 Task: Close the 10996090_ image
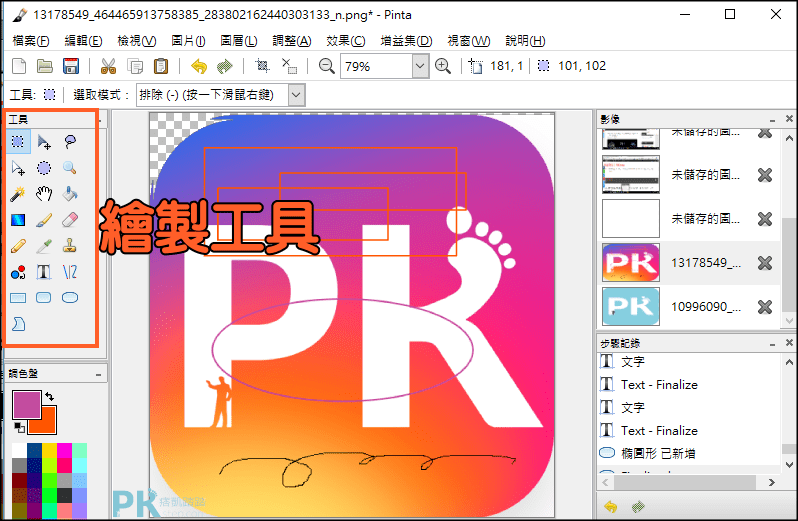(x=764, y=307)
